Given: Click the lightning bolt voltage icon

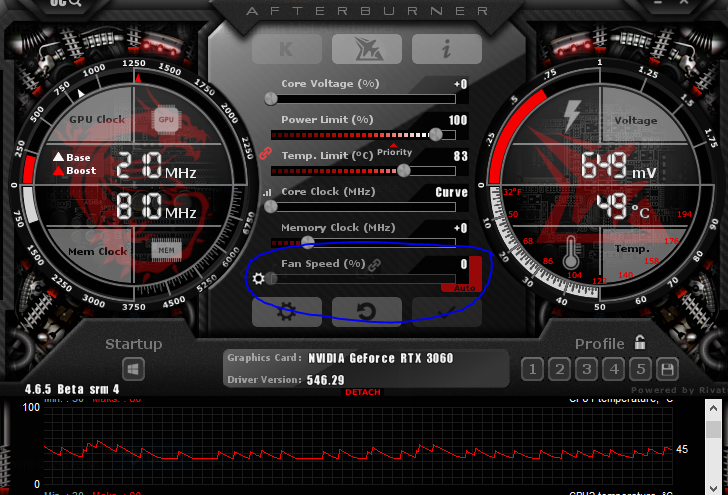Looking at the screenshot, I should 572,115.
